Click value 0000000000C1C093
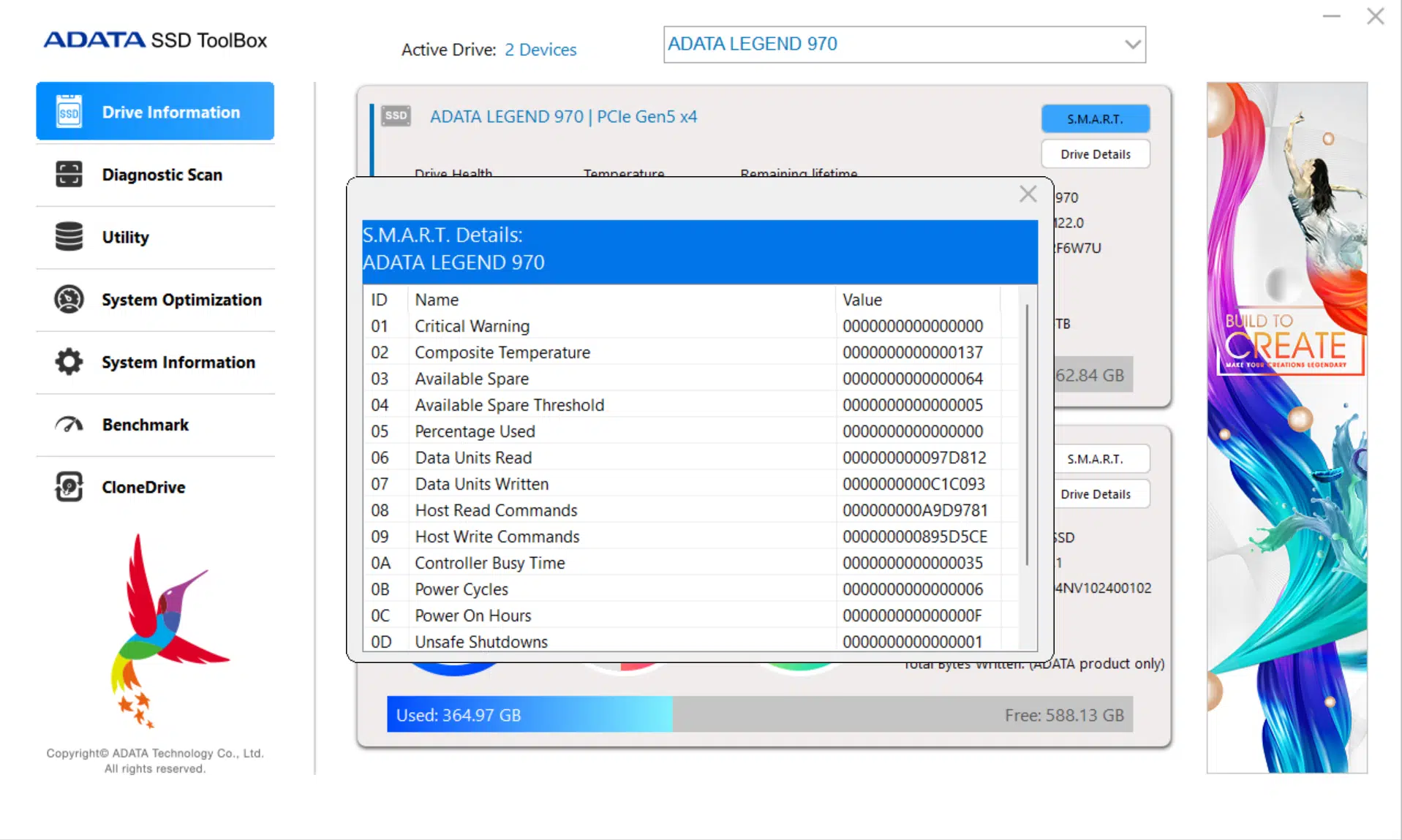Screen dimensions: 1402x840 pos(913,484)
